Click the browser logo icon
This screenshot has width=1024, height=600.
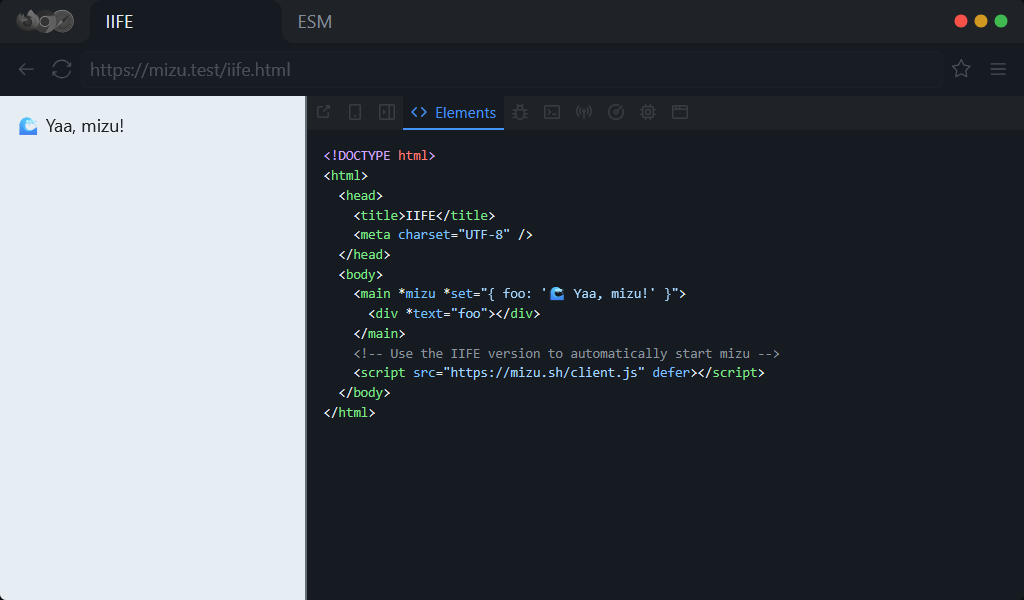point(44,21)
